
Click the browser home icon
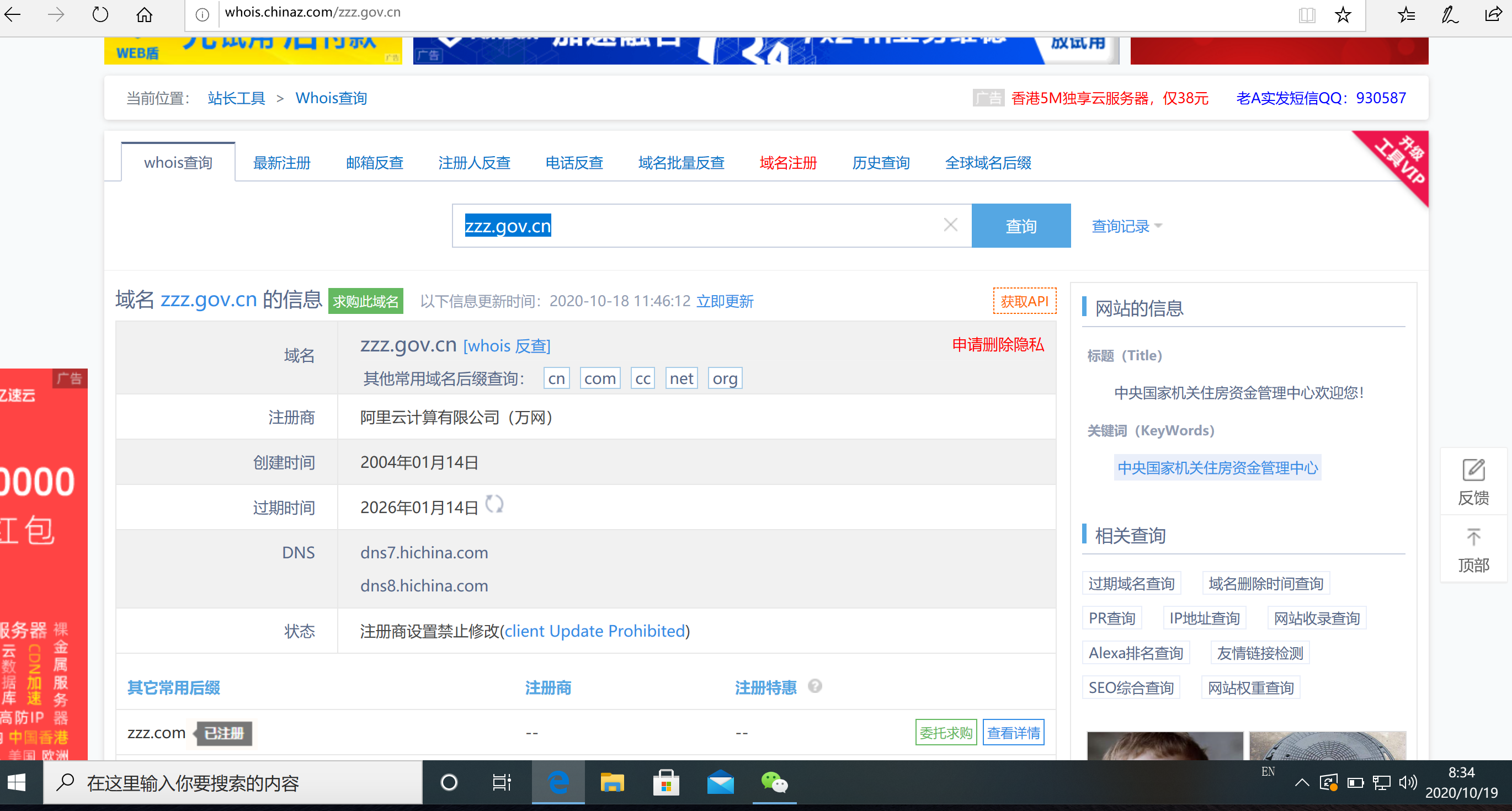145,14
